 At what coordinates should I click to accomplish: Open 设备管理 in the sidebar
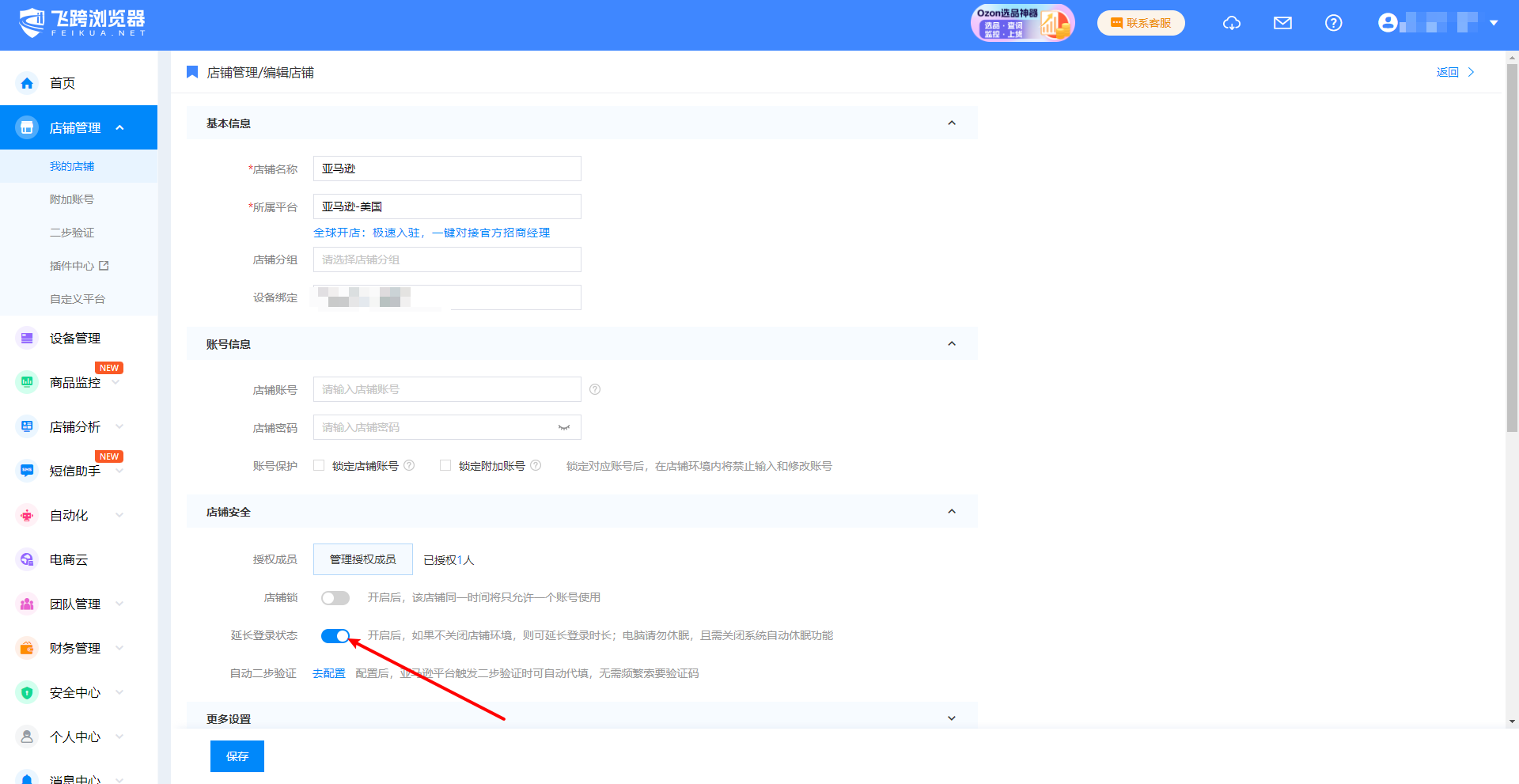coord(74,339)
